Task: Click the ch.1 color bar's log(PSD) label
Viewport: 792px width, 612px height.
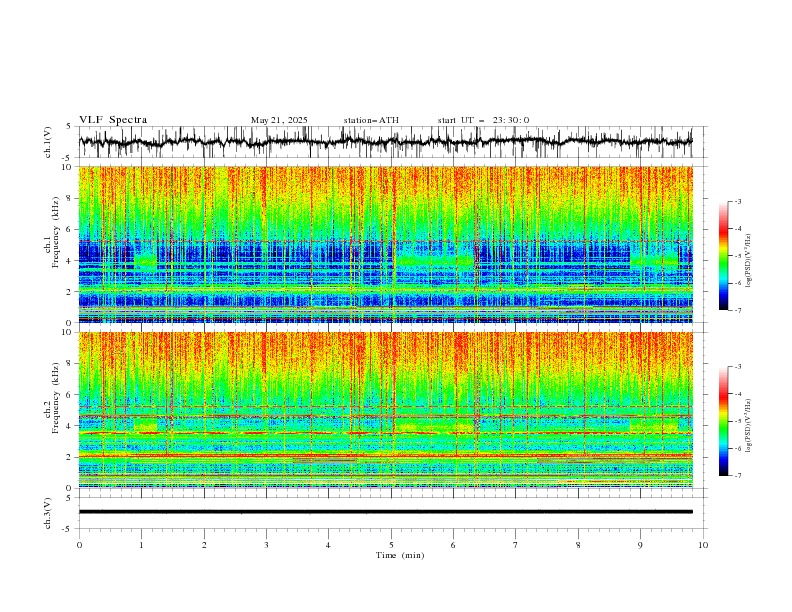Action: [749, 261]
